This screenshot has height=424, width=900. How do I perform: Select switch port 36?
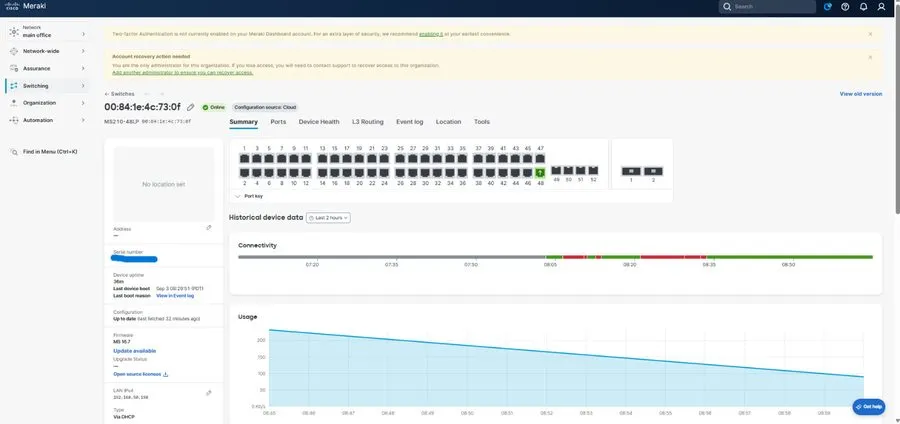[x=462, y=172]
